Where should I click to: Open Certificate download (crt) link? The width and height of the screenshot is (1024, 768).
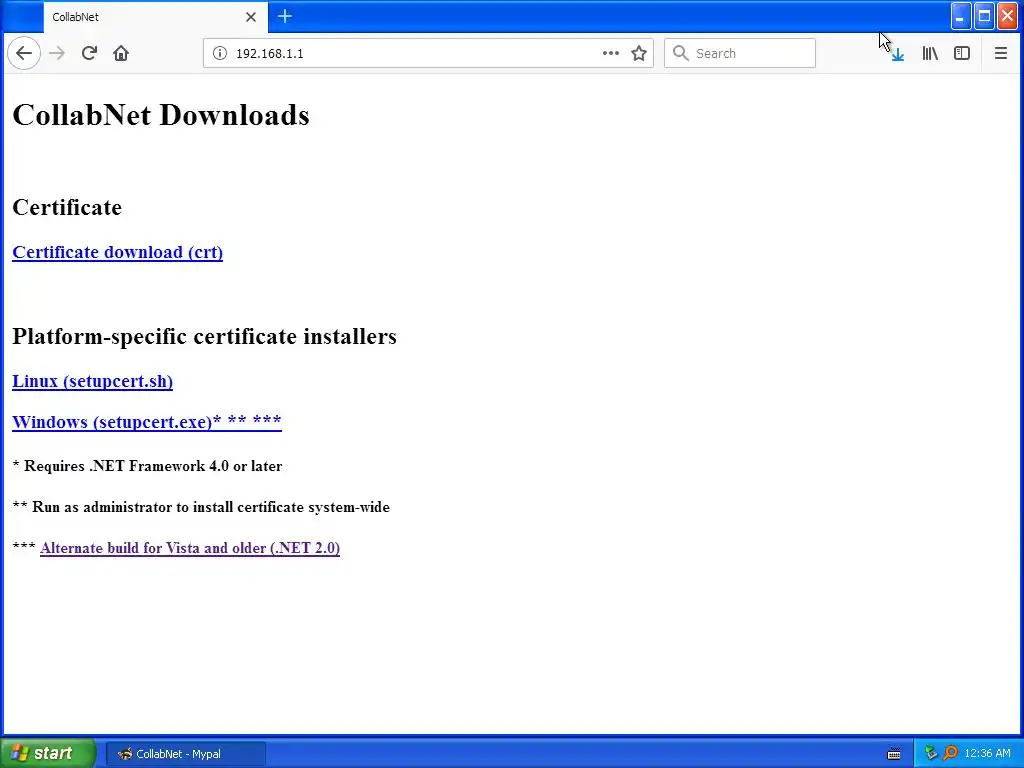pos(118,252)
